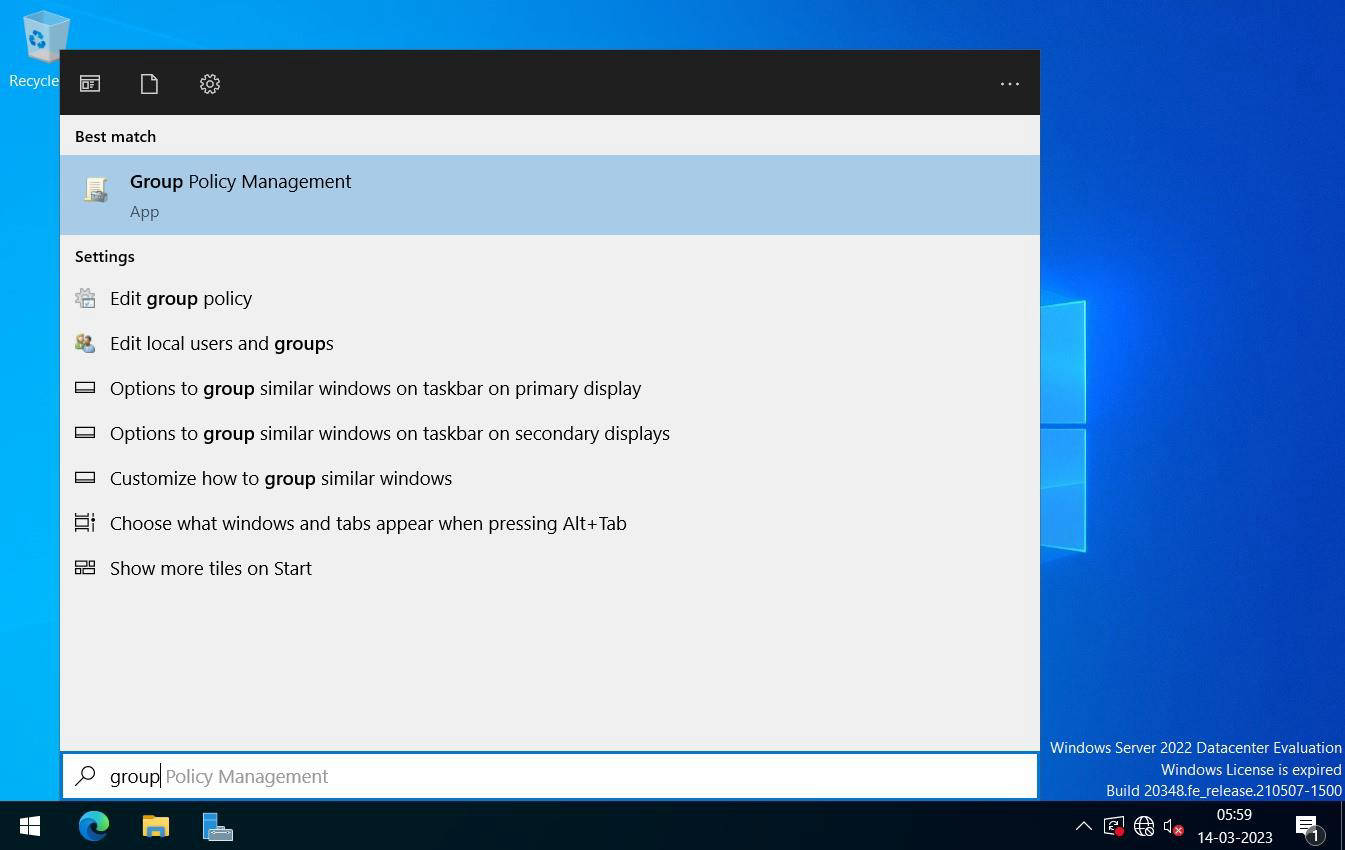Expand the hidden system tray icons chevron
The height and width of the screenshot is (850, 1345).
pos(1083,826)
